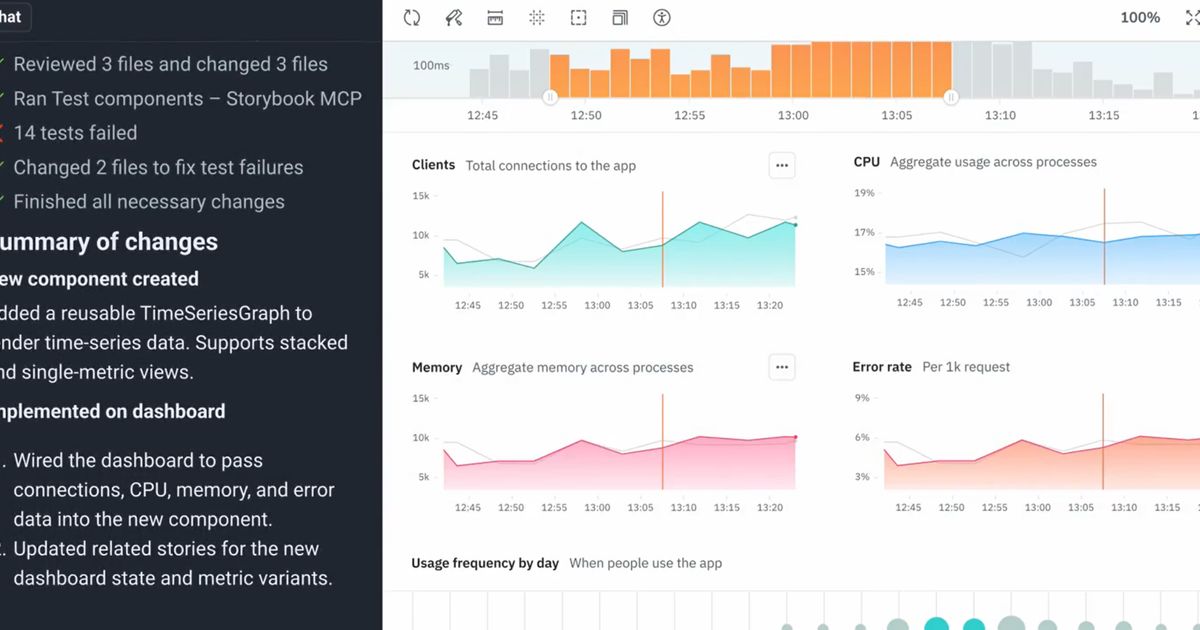Click the 'CPU' chart title

coord(867,162)
